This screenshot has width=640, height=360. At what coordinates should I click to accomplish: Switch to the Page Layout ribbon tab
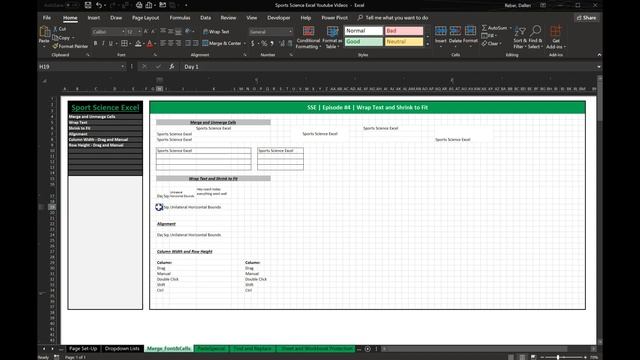(x=145, y=18)
